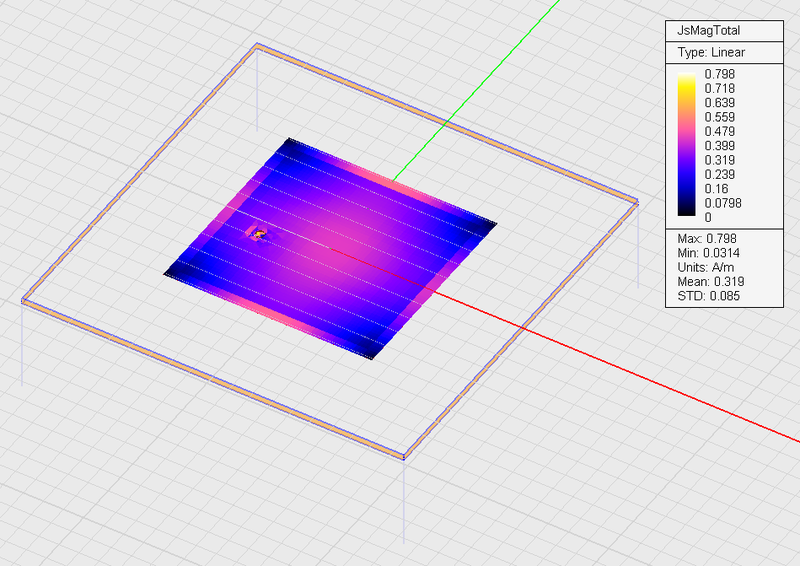Click the bottom corner of the patch

[x=371, y=358]
